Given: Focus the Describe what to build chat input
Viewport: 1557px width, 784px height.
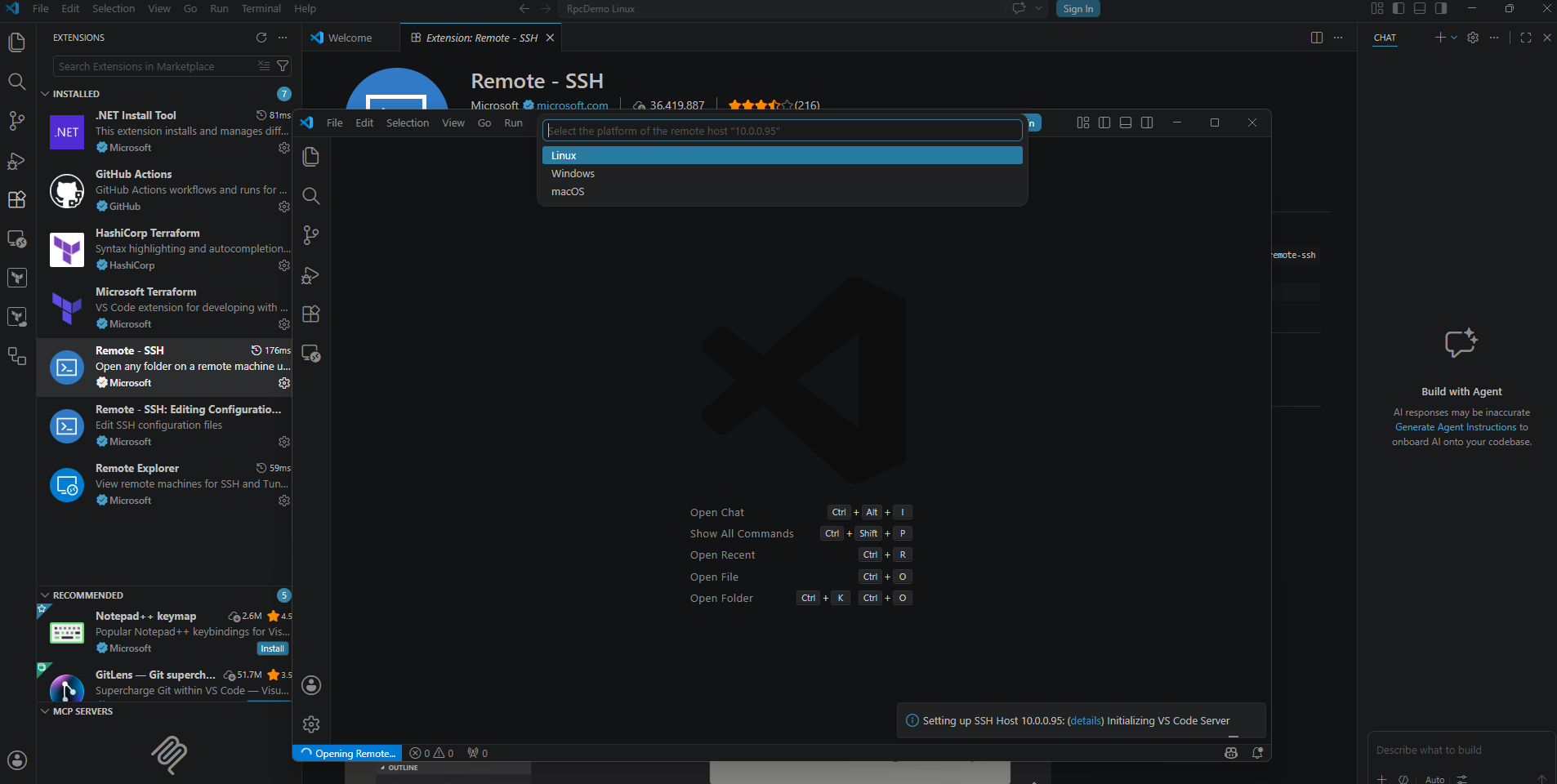Looking at the screenshot, I should (1461, 750).
